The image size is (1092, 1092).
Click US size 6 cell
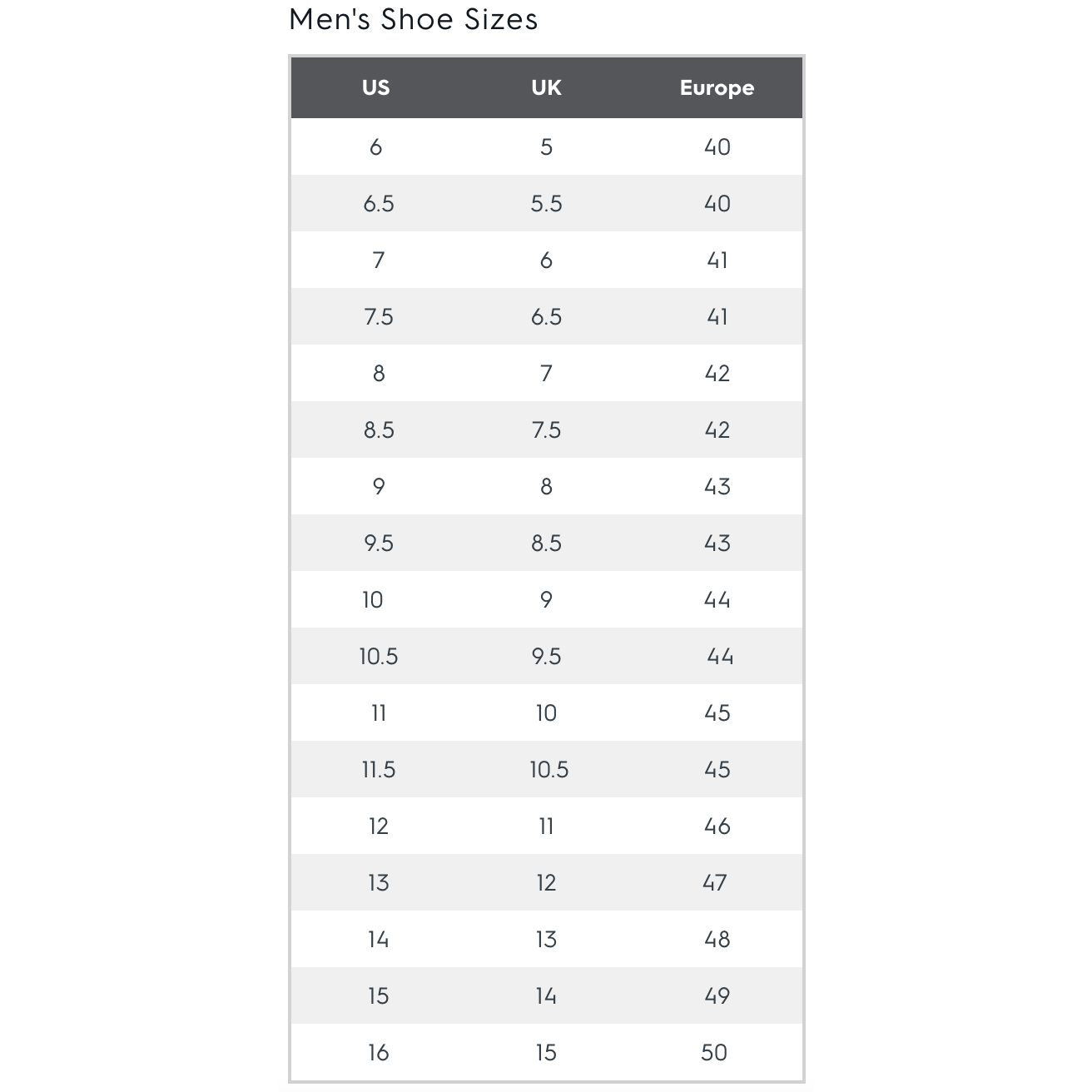point(375,147)
